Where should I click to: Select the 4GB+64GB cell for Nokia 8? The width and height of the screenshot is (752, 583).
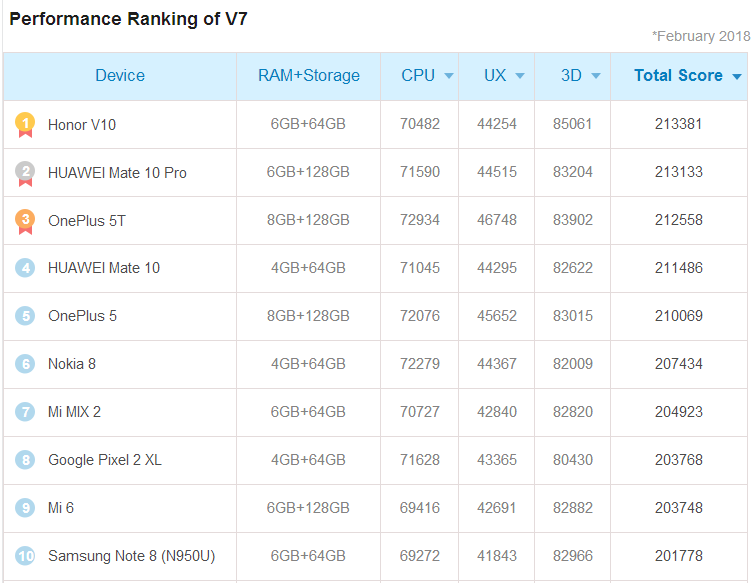(x=308, y=364)
